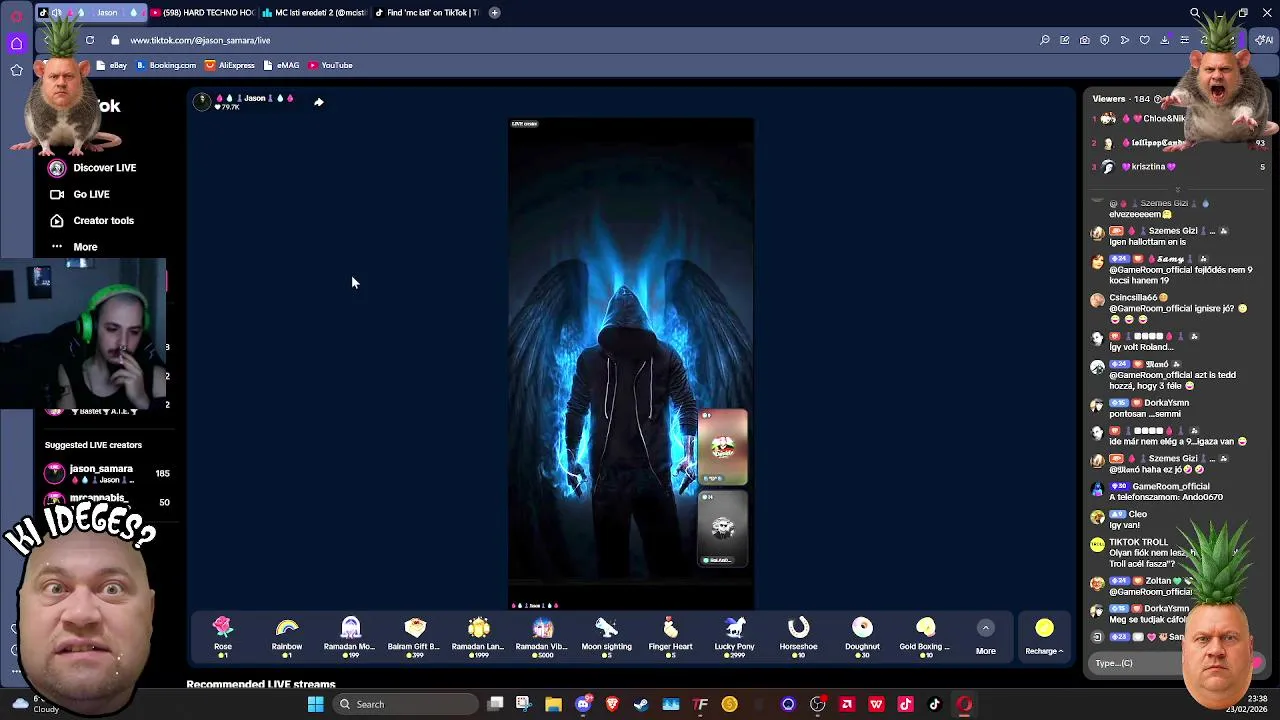Viewport: 1280px width, 720px height.
Task: Open the Windows Start menu
Action: pyautogui.click(x=316, y=704)
